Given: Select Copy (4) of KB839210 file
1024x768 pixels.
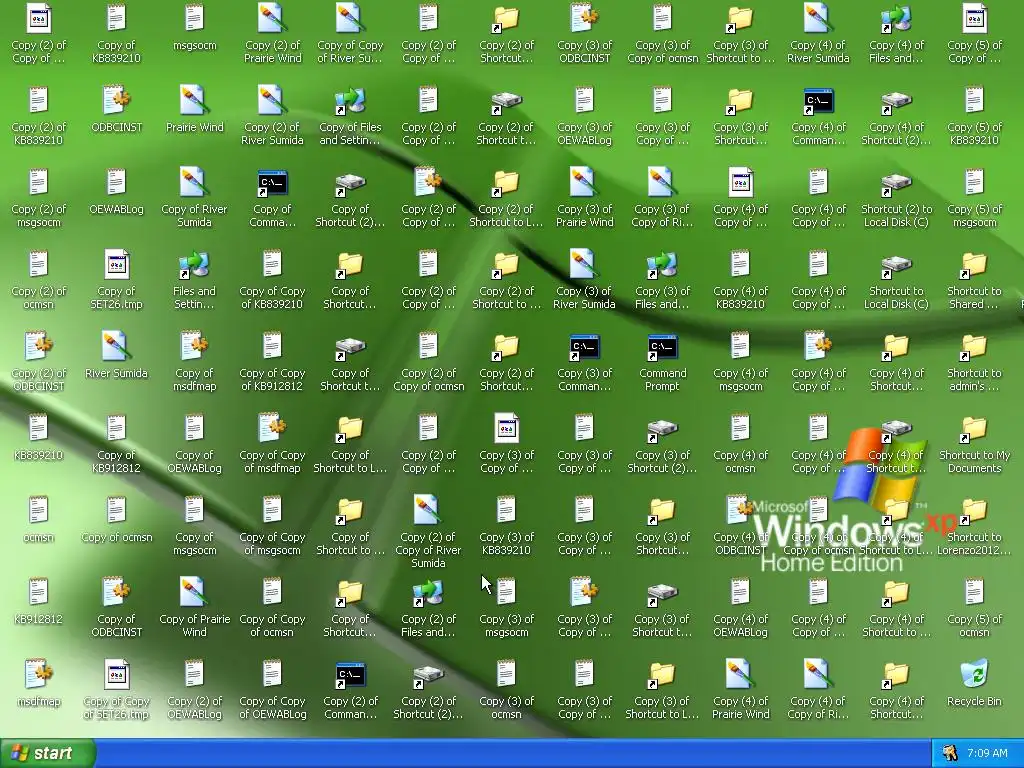Looking at the screenshot, I should pos(740,264).
